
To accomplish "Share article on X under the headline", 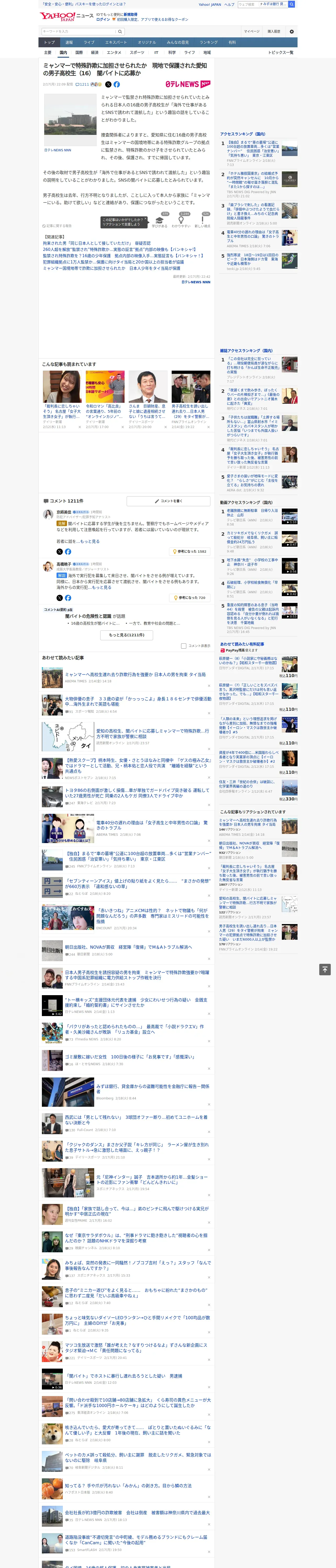I will tap(109, 85).
